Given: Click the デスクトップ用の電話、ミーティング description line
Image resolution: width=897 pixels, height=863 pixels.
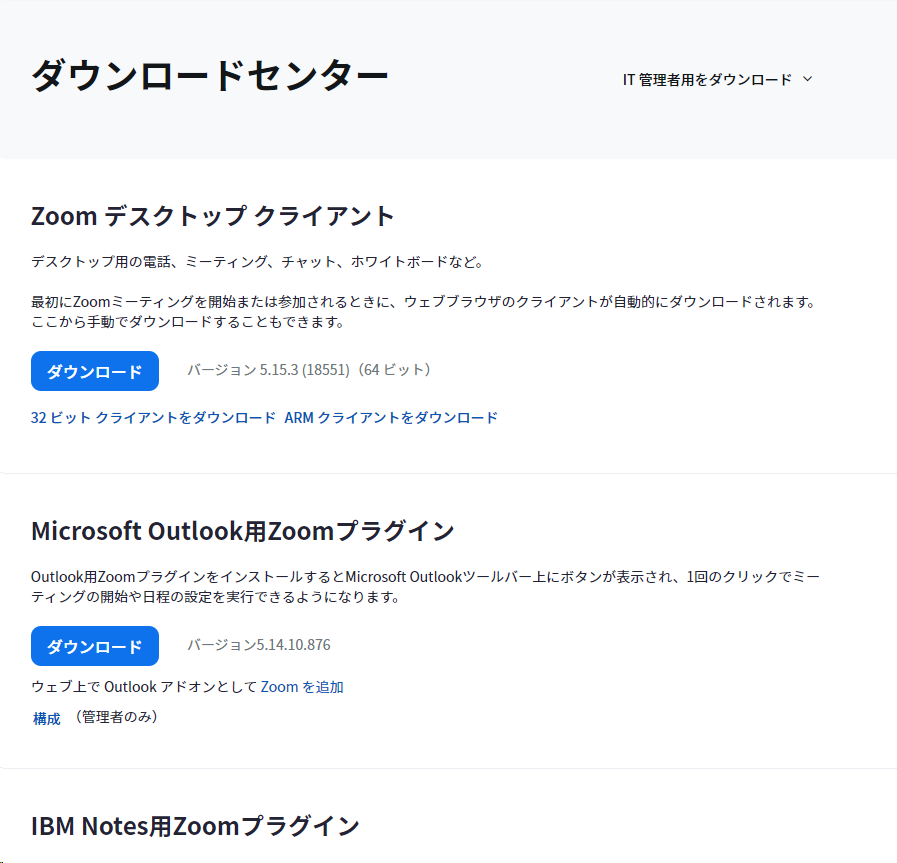Looking at the screenshot, I should [257, 262].
